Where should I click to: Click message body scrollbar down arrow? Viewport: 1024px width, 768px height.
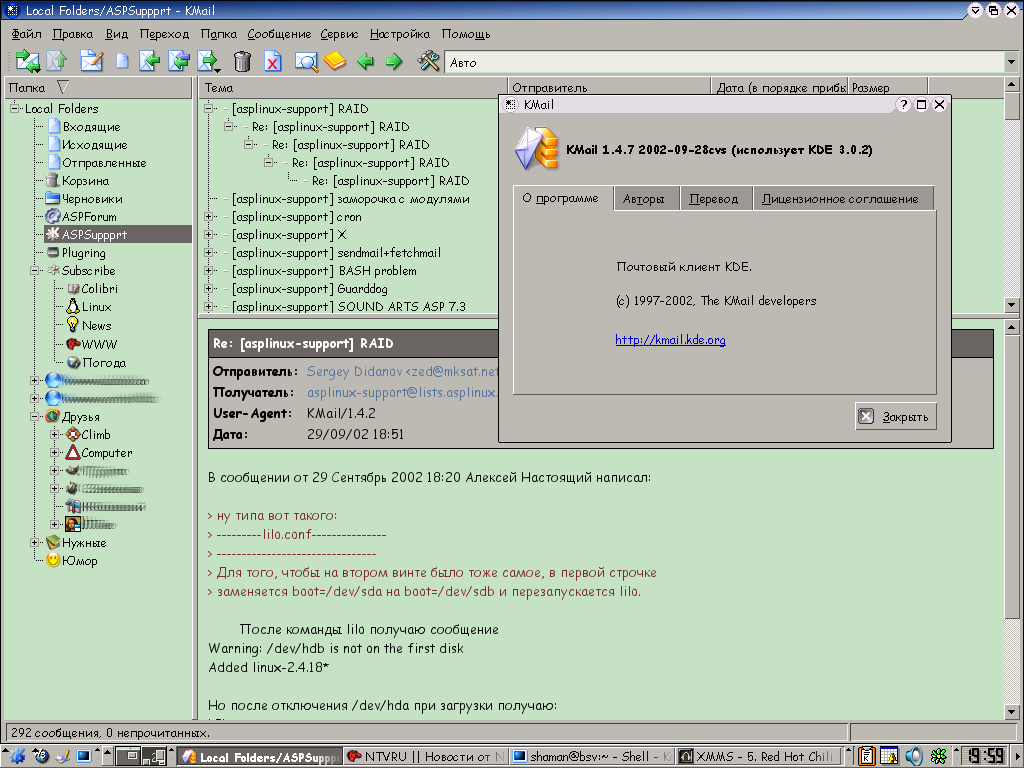[x=1012, y=712]
